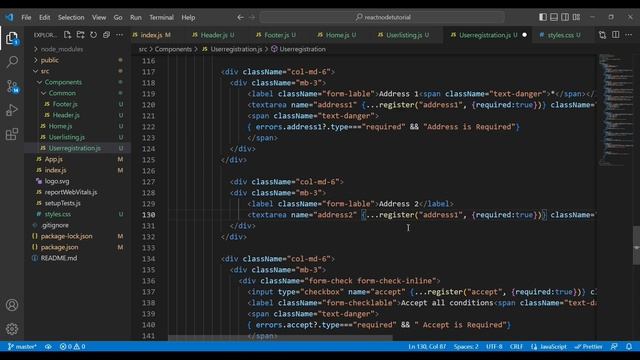The width and height of the screenshot is (640, 360).
Task: Click the New File icon in Explorer
Action: tap(67, 35)
